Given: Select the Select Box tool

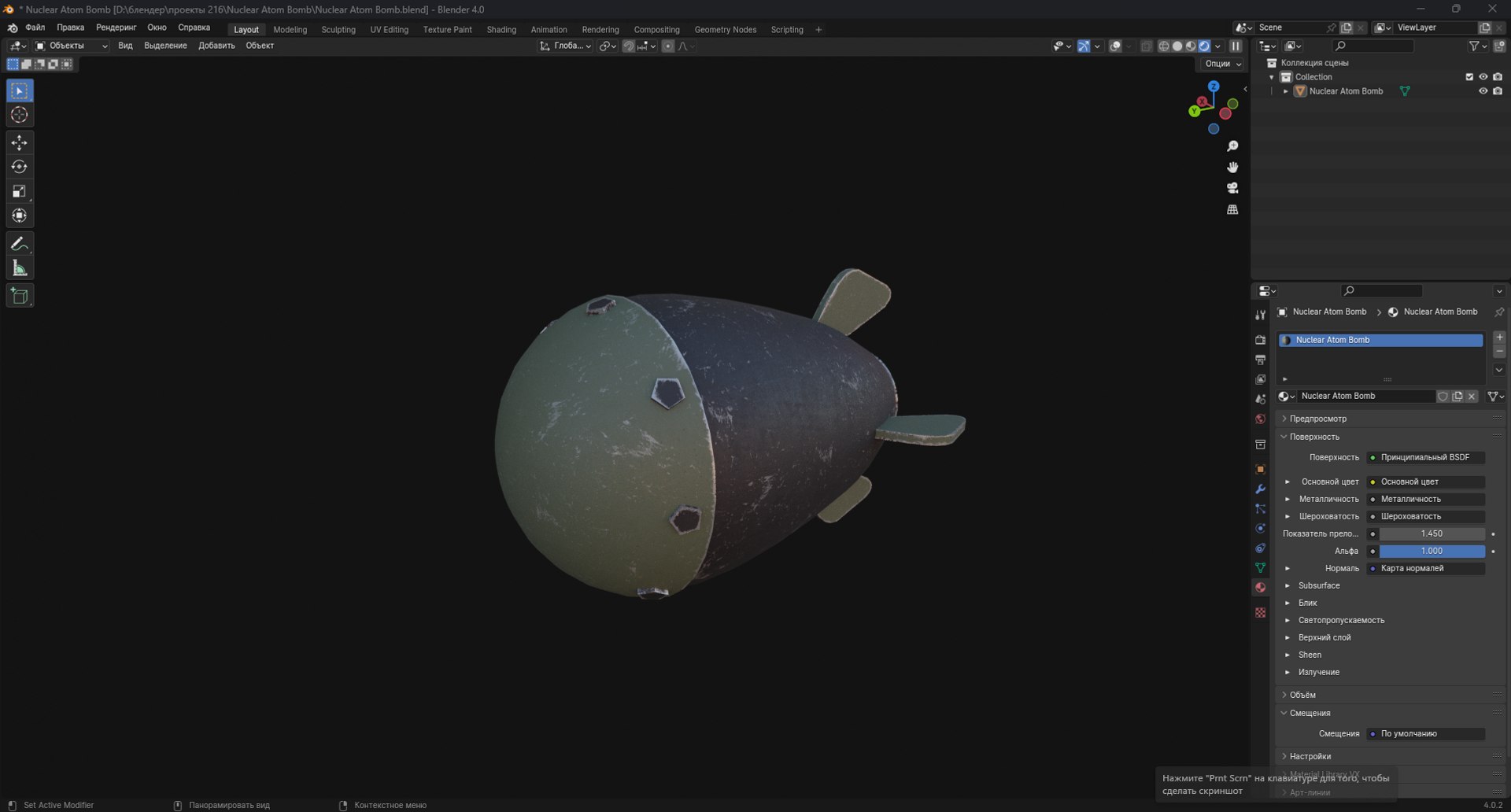Looking at the screenshot, I should click(x=20, y=90).
